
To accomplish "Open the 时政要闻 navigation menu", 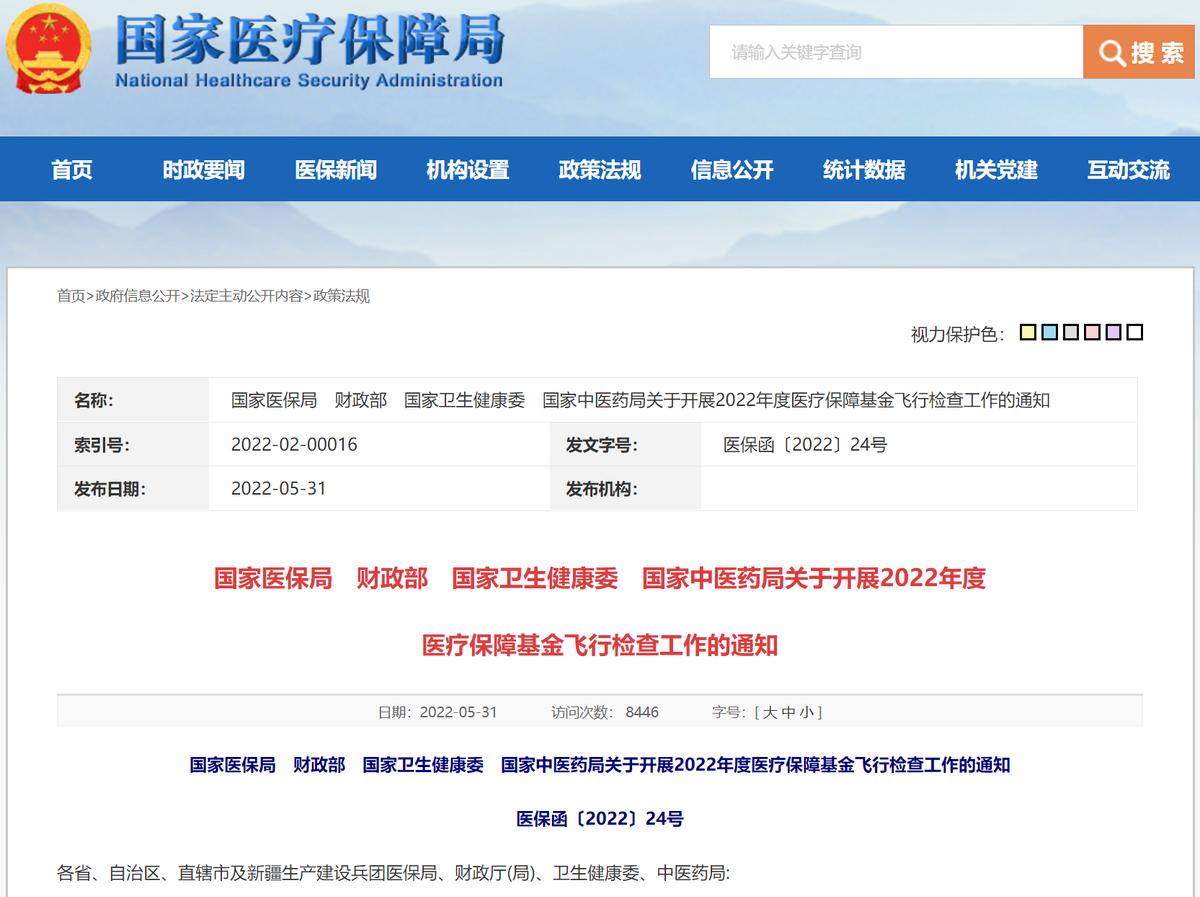I will coord(202,169).
